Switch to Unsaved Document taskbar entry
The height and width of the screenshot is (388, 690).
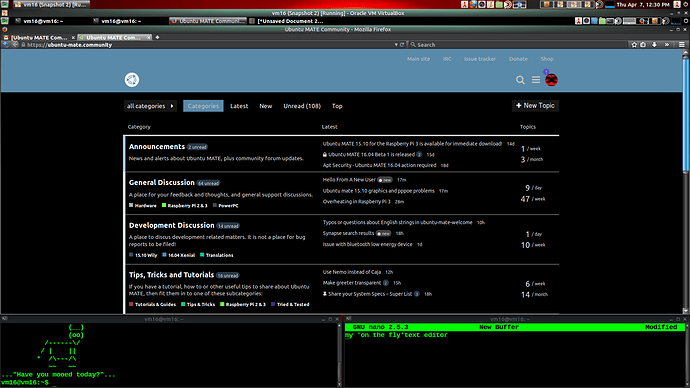pos(286,21)
